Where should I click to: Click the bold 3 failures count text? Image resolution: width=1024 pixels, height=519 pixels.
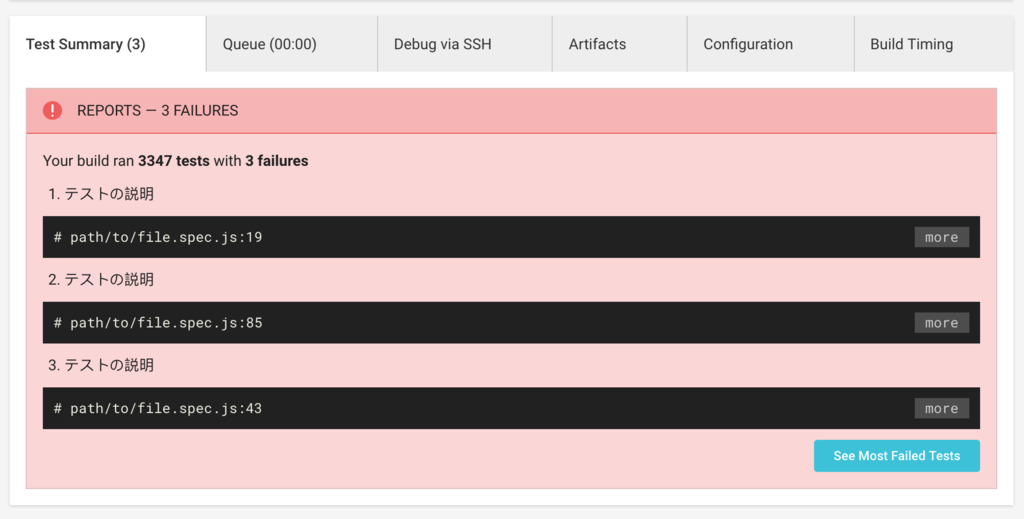click(277, 161)
